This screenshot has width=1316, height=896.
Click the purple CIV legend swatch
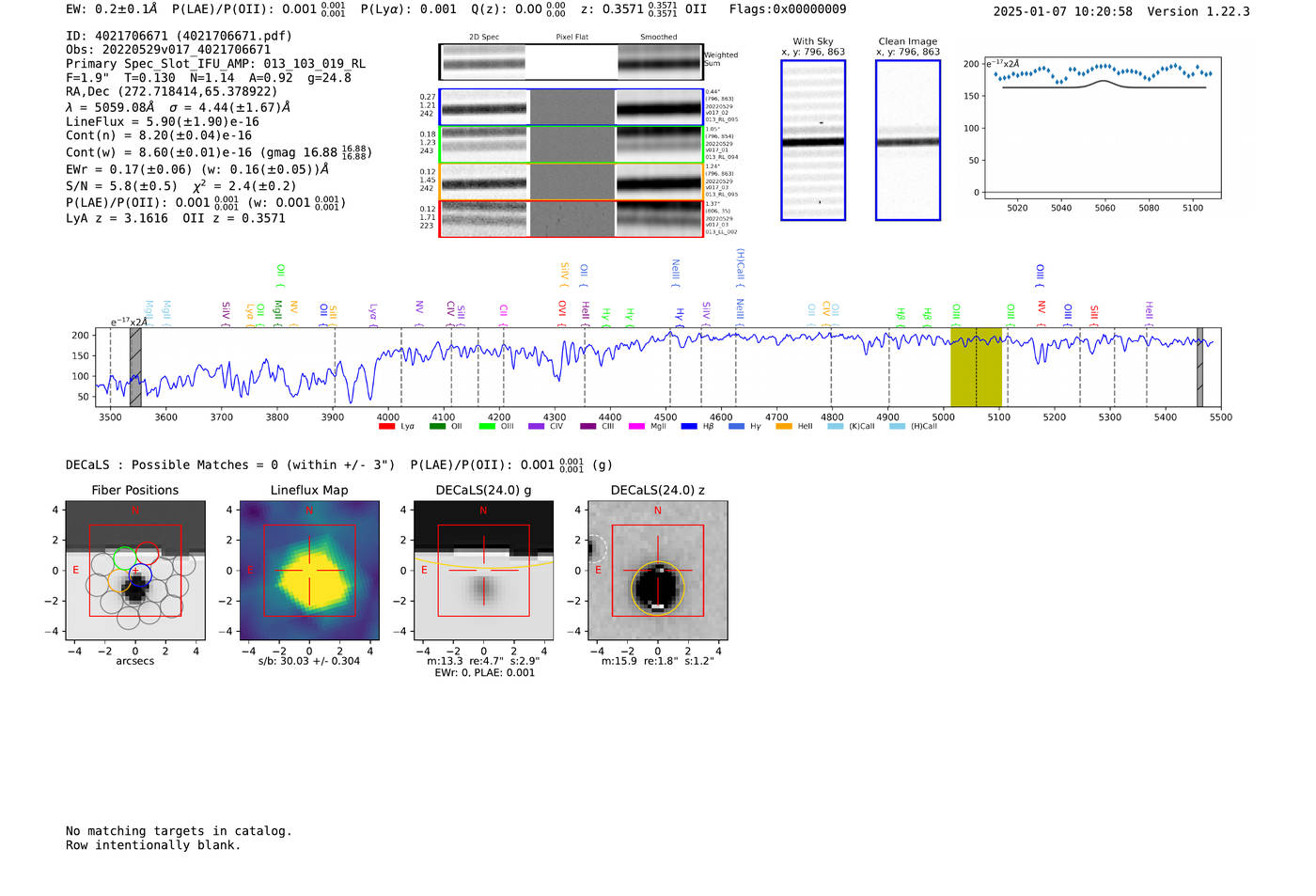(537, 427)
